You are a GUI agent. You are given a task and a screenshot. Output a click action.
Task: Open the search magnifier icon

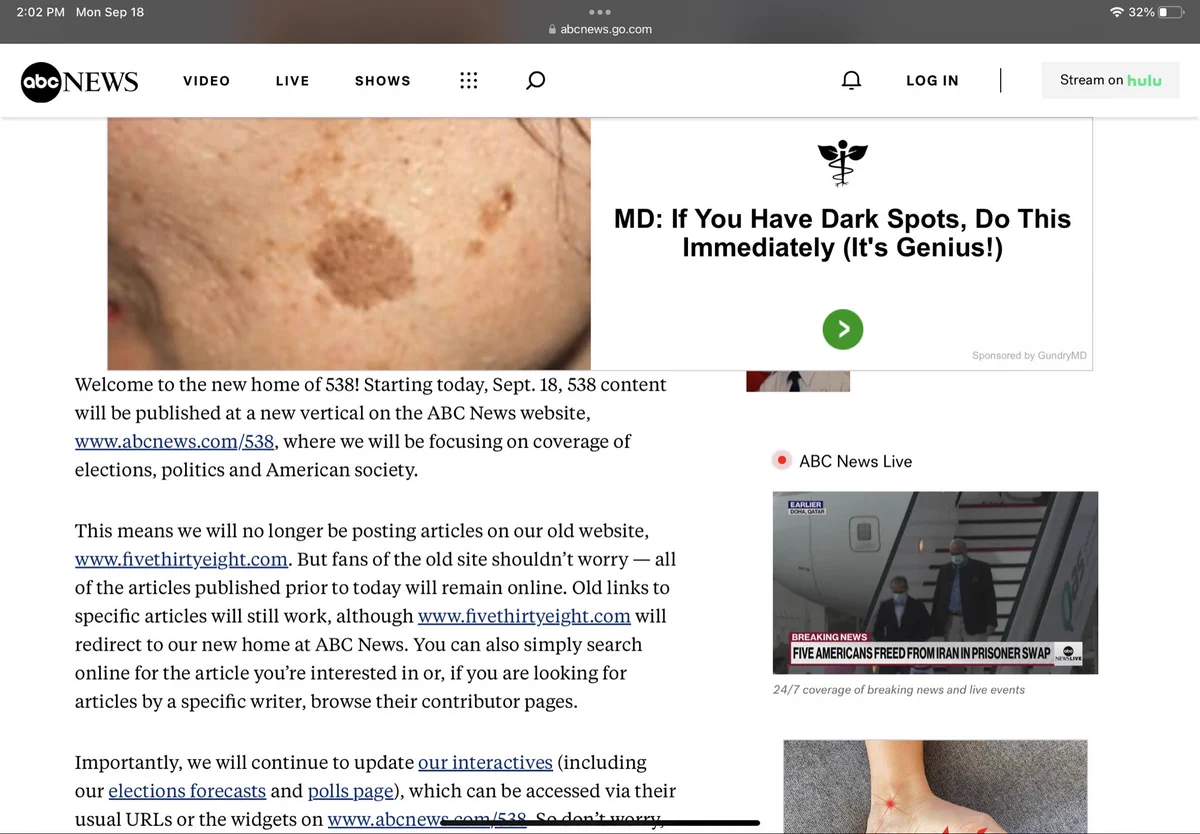(536, 81)
